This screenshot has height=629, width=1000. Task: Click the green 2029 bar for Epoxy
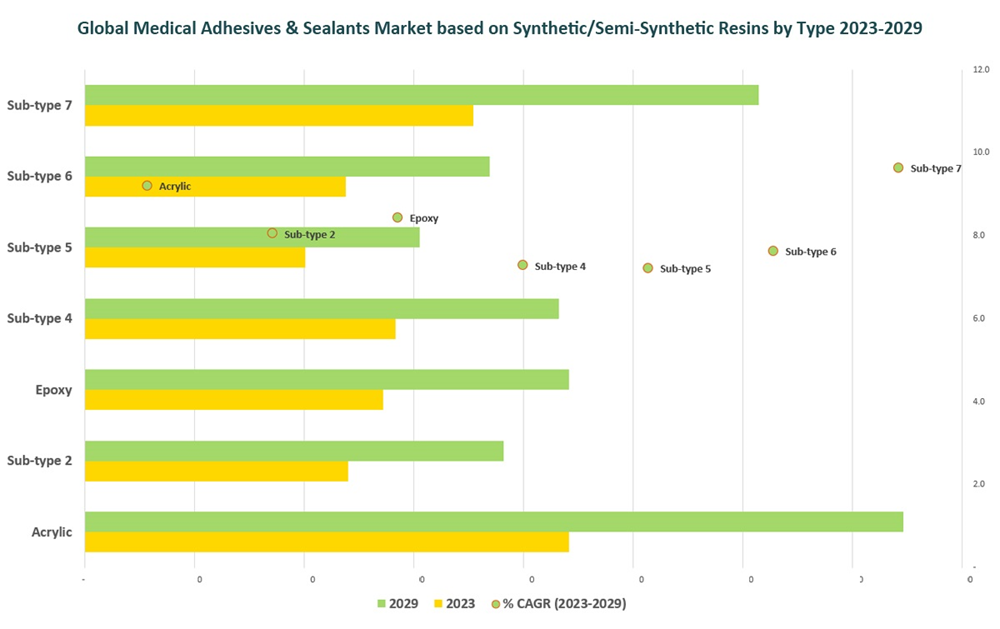tap(326, 380)
